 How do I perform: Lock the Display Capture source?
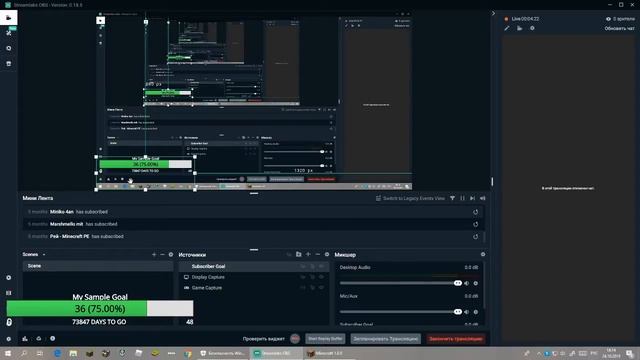pyautogui.click(x=313, y=277)
